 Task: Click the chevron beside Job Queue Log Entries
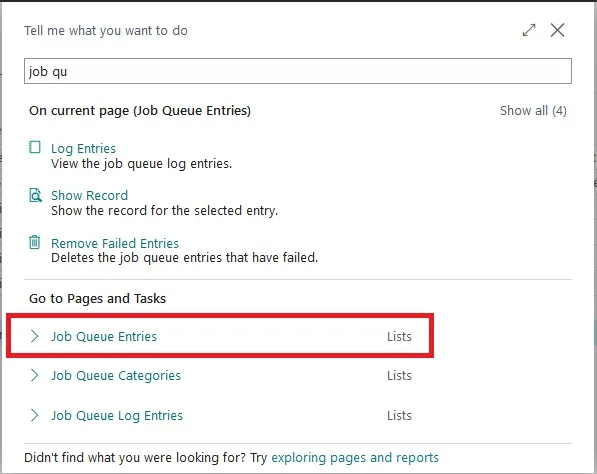pos(34,415)
